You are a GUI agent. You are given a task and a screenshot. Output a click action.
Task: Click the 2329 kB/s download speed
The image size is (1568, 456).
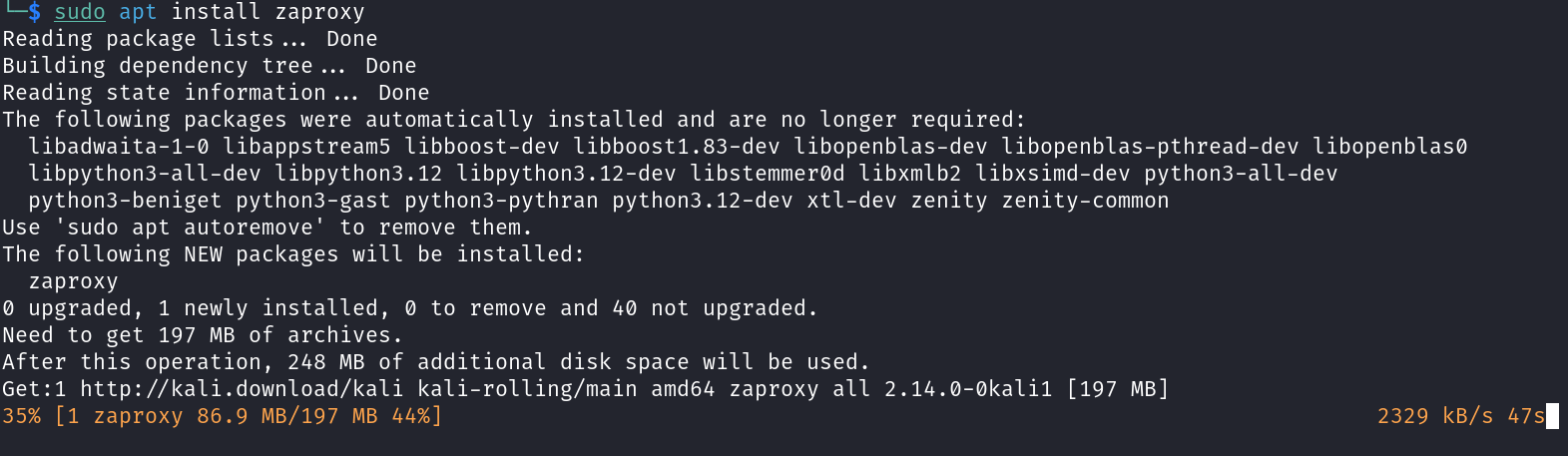(x=1435, y=416)
